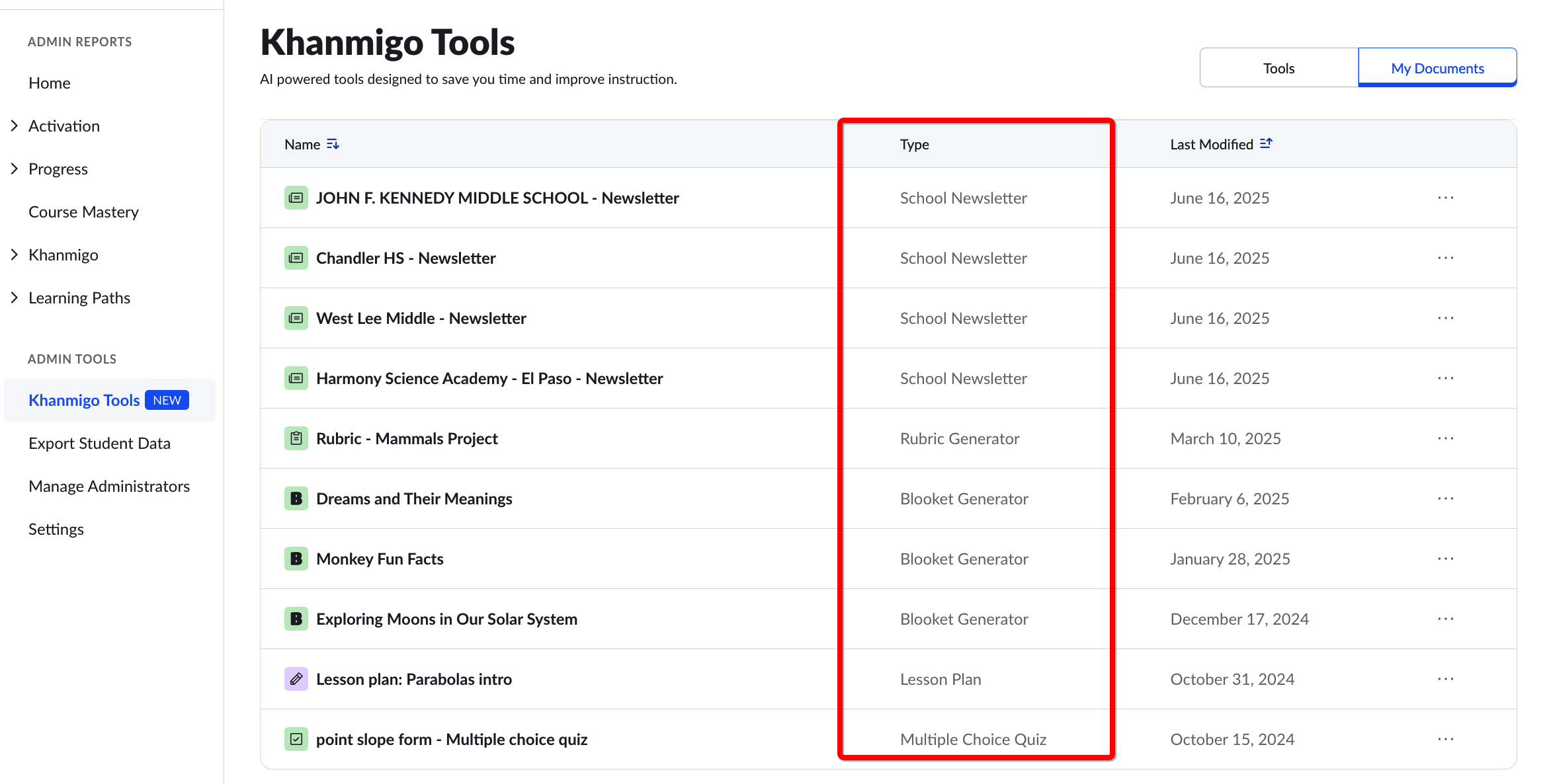Click the December 17, 2024 date cell

[1239, 619]
